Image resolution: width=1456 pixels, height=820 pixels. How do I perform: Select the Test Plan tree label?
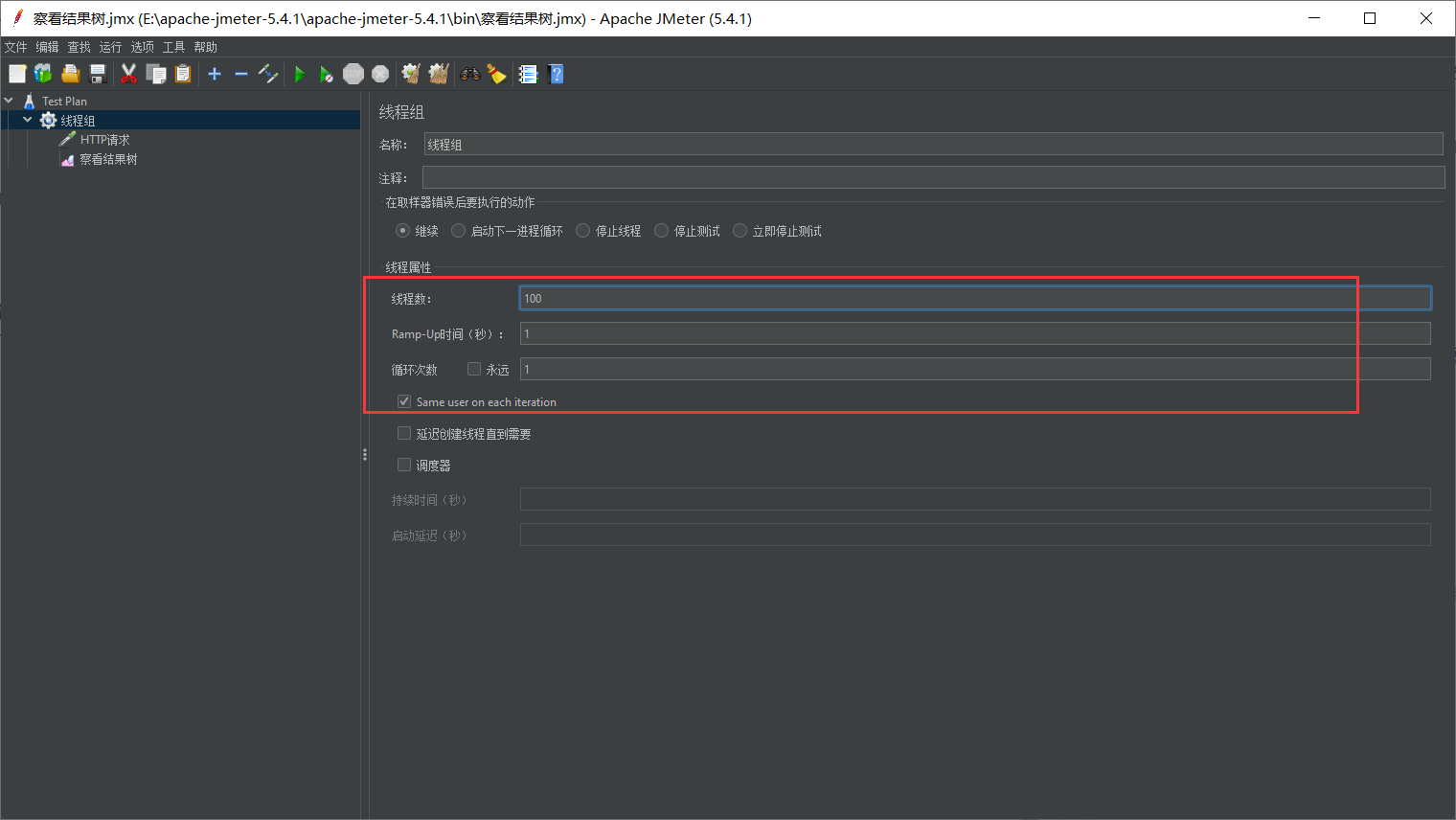pyautogui.click(x=64, y=101)
